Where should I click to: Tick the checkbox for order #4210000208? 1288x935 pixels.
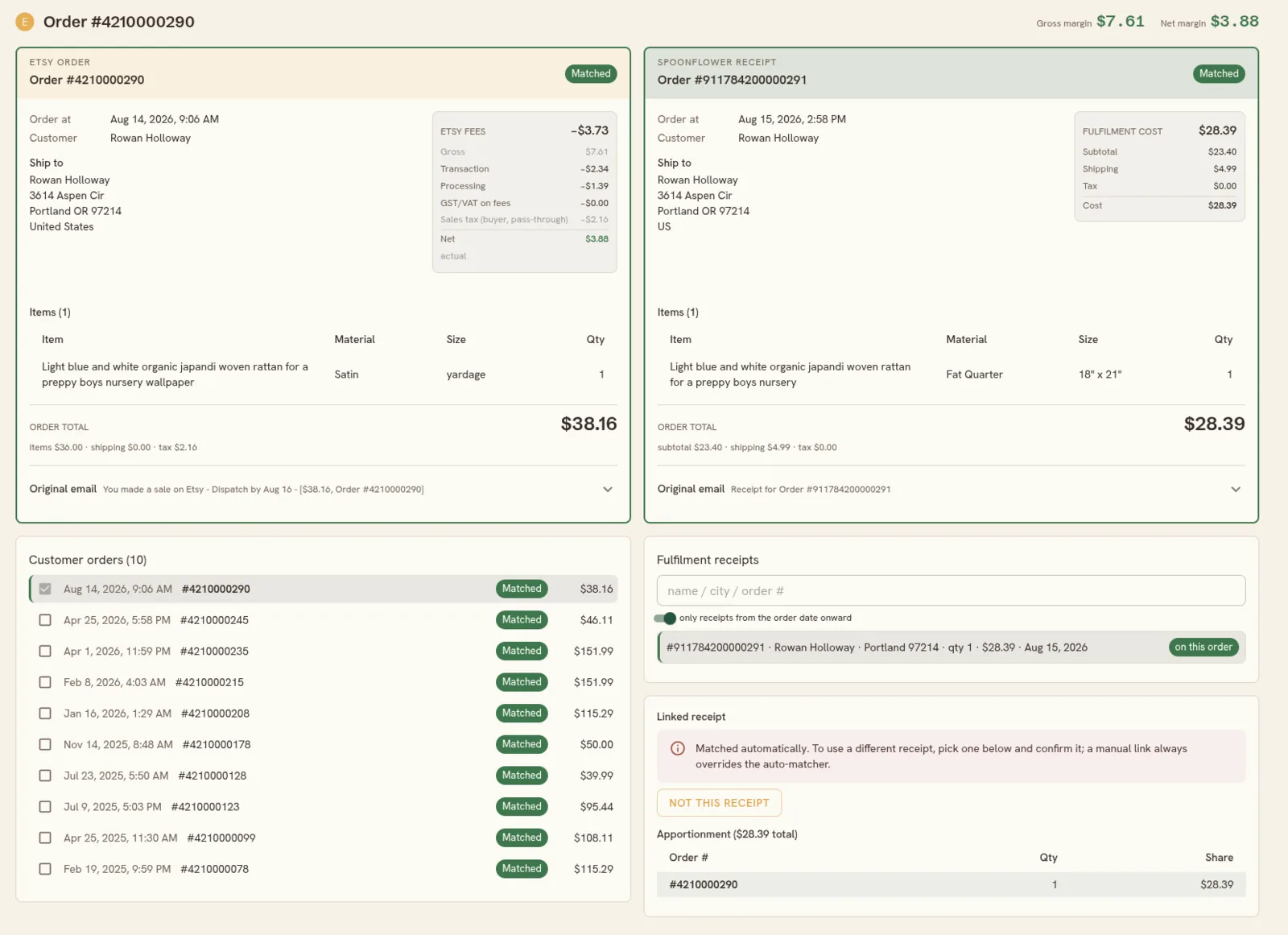pyautogui.click(x=45, y=714)
